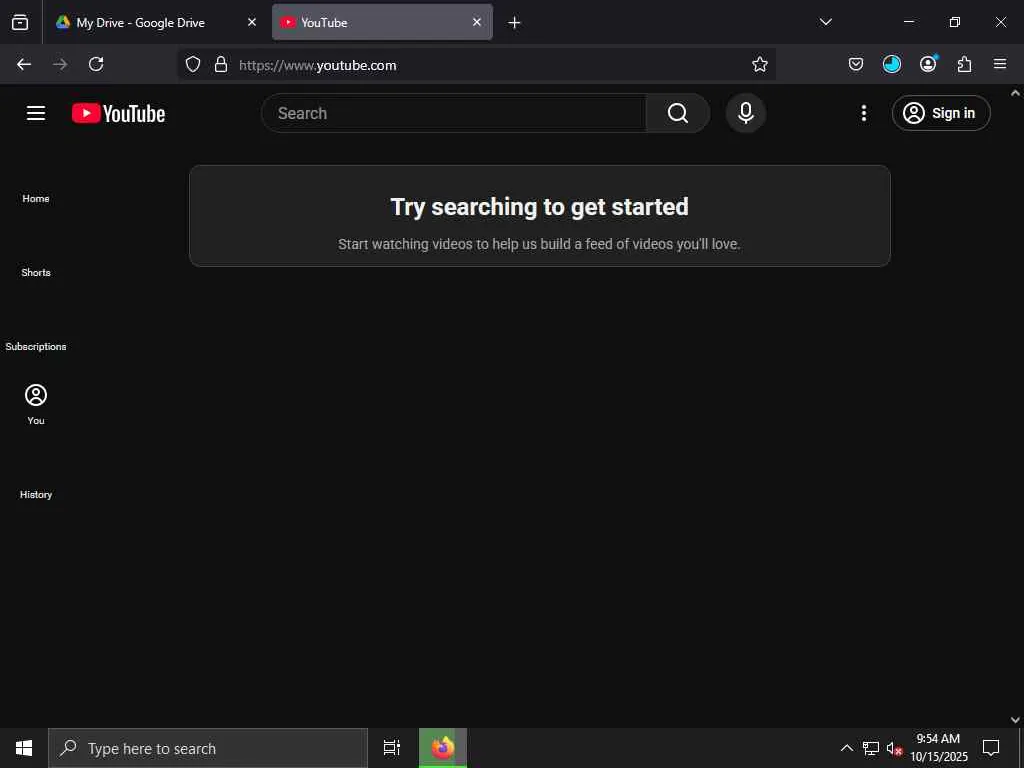Open the YouTube hamburger guide menu
Image resolution: width=1024 pixels, height=768 pixels.
pyautogui.click(x=36, y=113)
